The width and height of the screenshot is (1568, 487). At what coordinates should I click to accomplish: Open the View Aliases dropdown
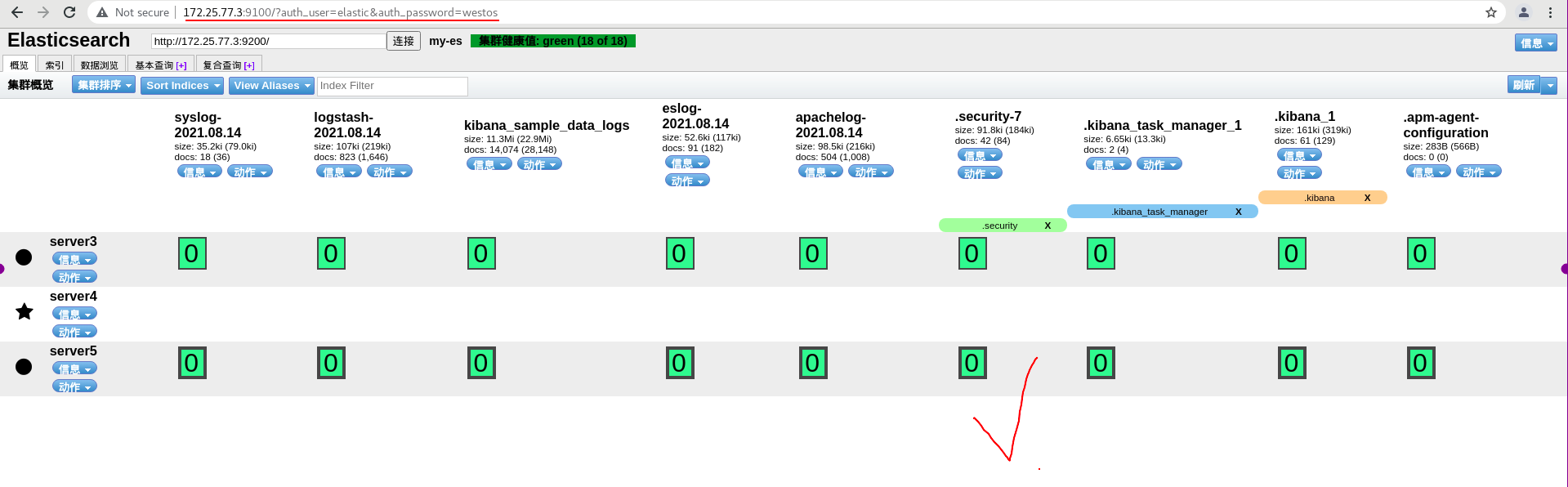[x=271, y=85]
